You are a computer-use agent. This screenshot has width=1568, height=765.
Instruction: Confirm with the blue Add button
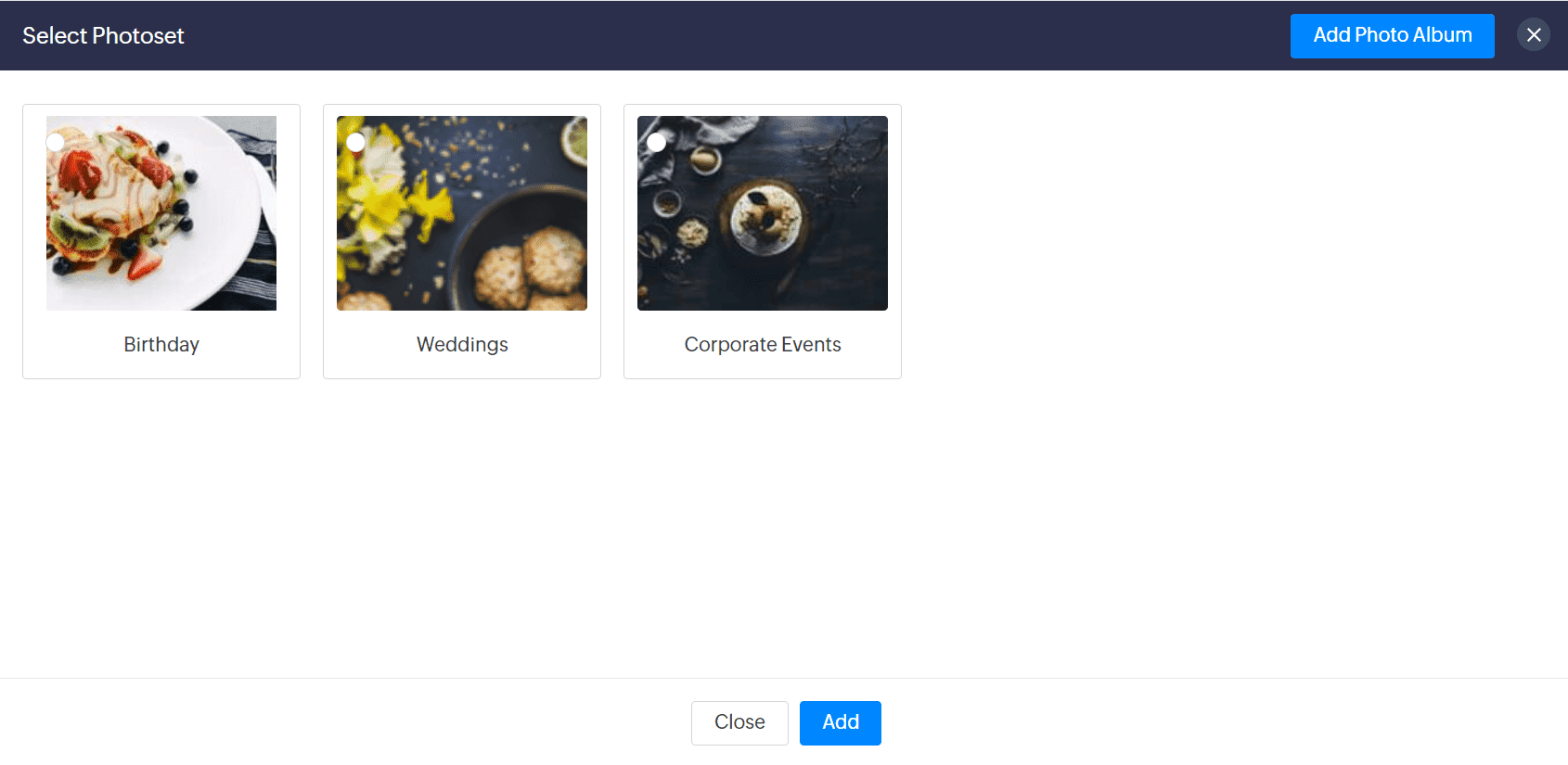841,722
